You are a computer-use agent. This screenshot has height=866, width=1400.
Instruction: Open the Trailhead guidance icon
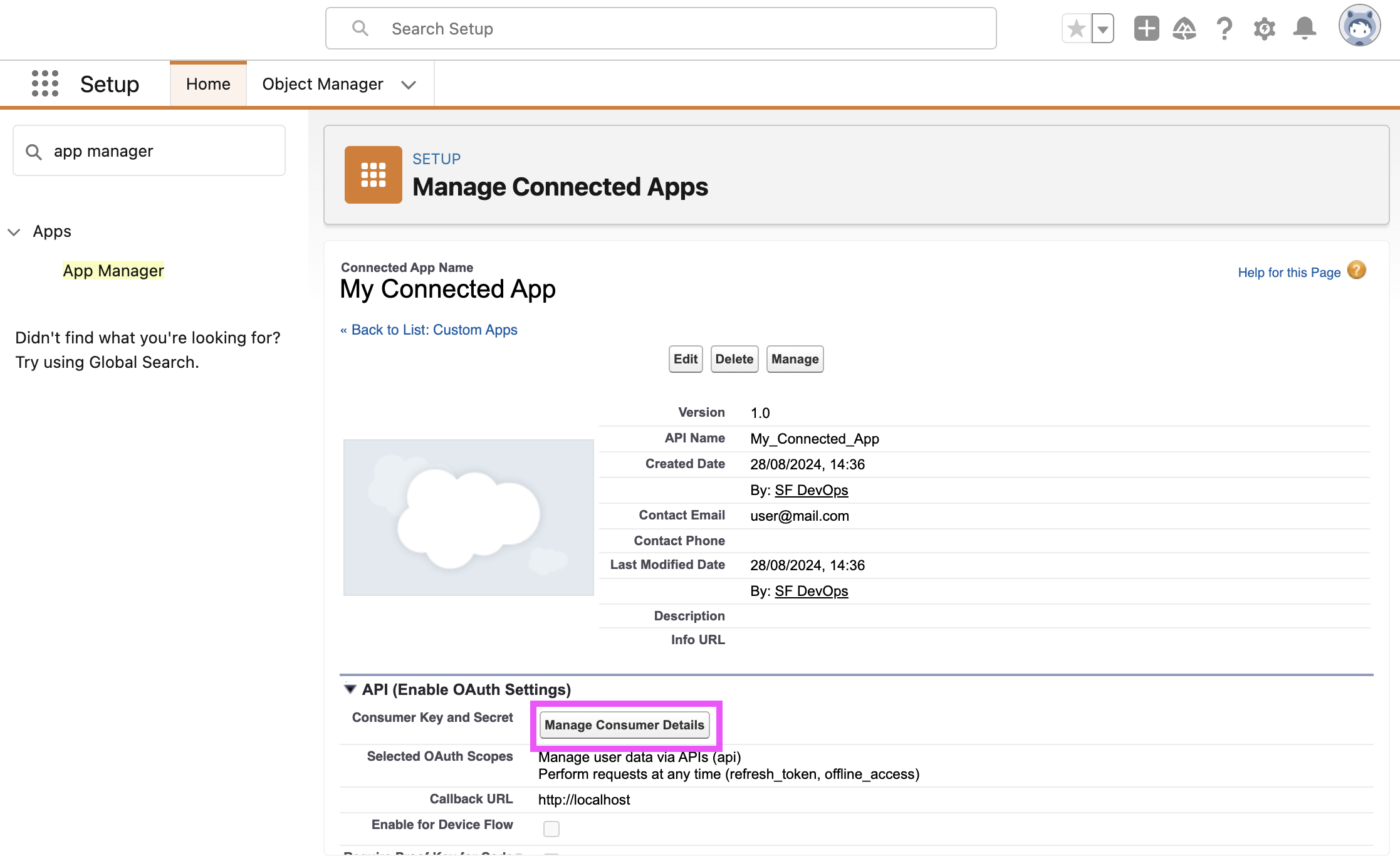1184,29
